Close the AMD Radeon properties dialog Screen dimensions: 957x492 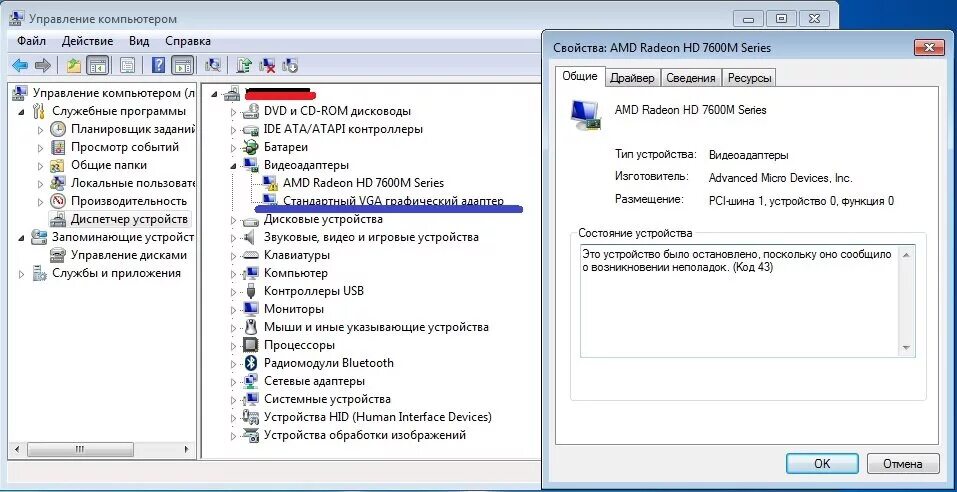[930, 48]
